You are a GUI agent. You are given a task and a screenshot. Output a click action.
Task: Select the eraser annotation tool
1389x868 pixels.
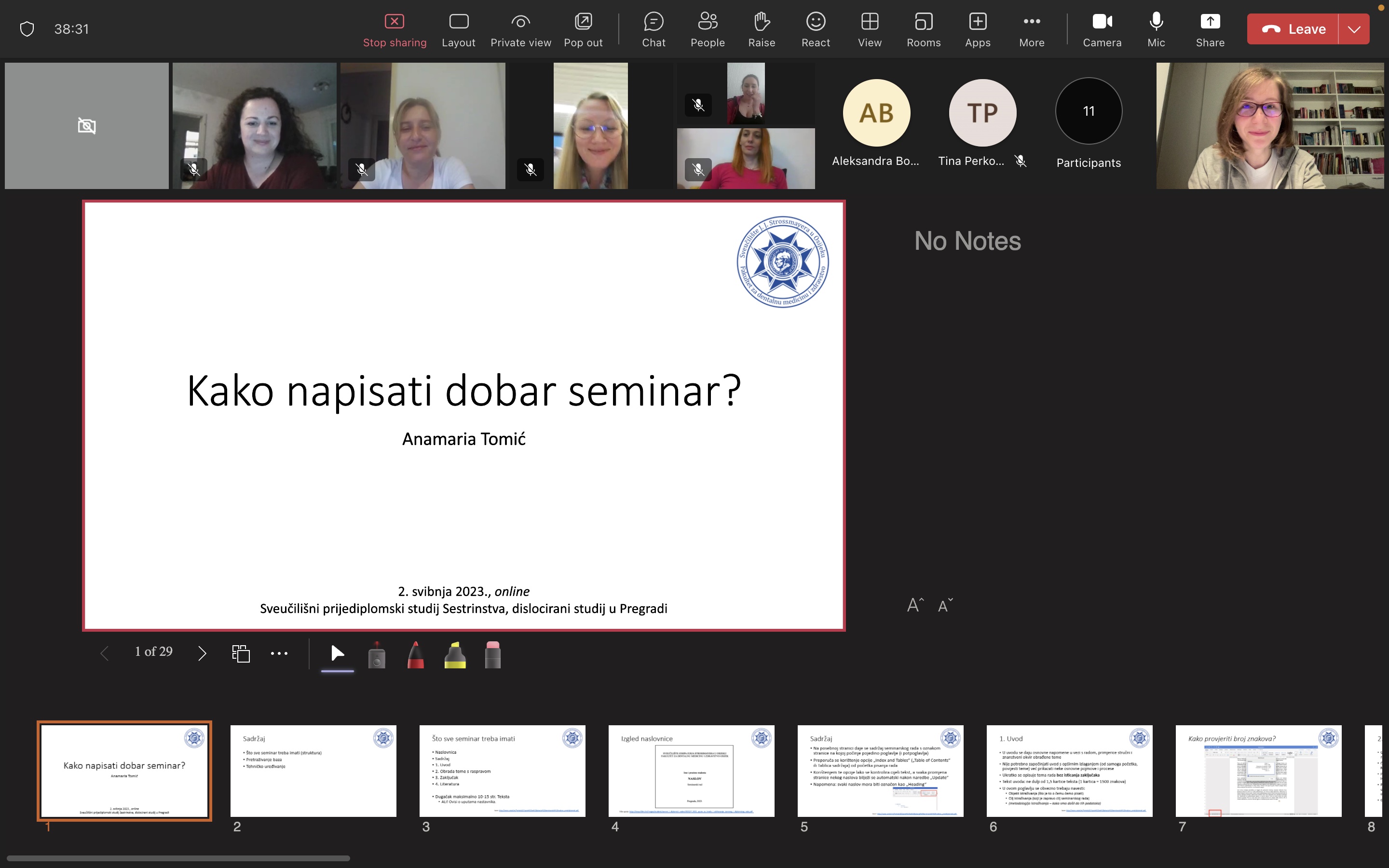point(492,654)
